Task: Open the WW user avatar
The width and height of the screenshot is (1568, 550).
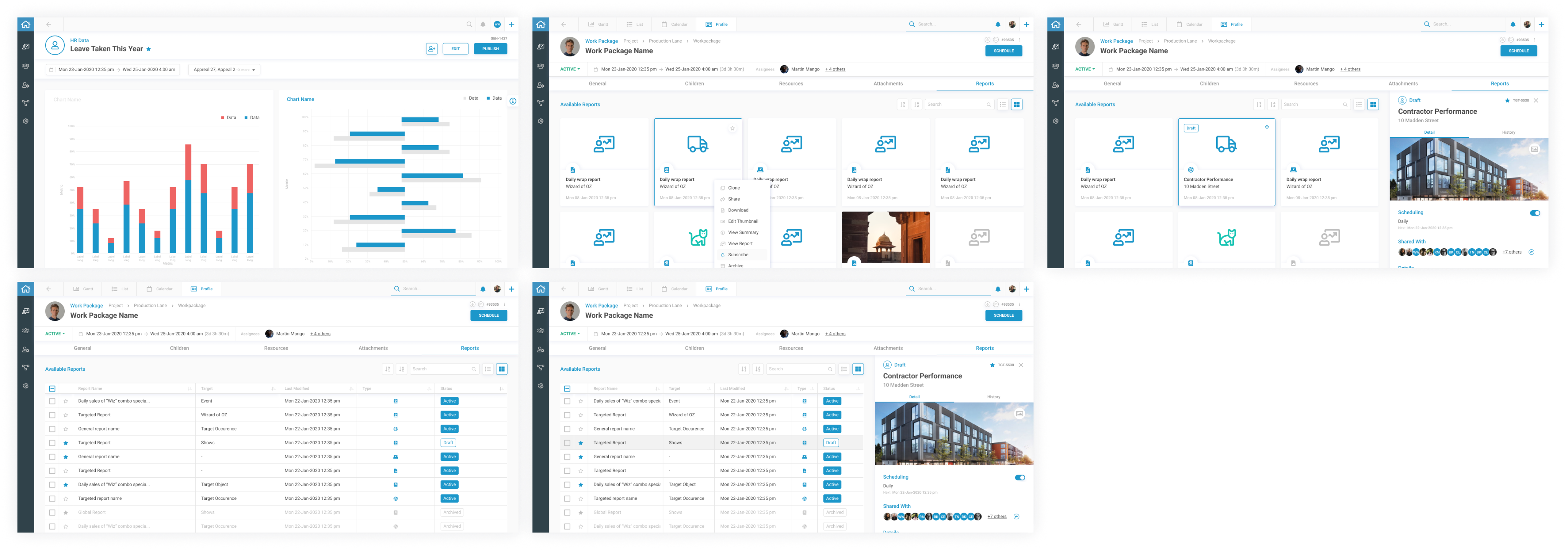Action: [497, 25]
